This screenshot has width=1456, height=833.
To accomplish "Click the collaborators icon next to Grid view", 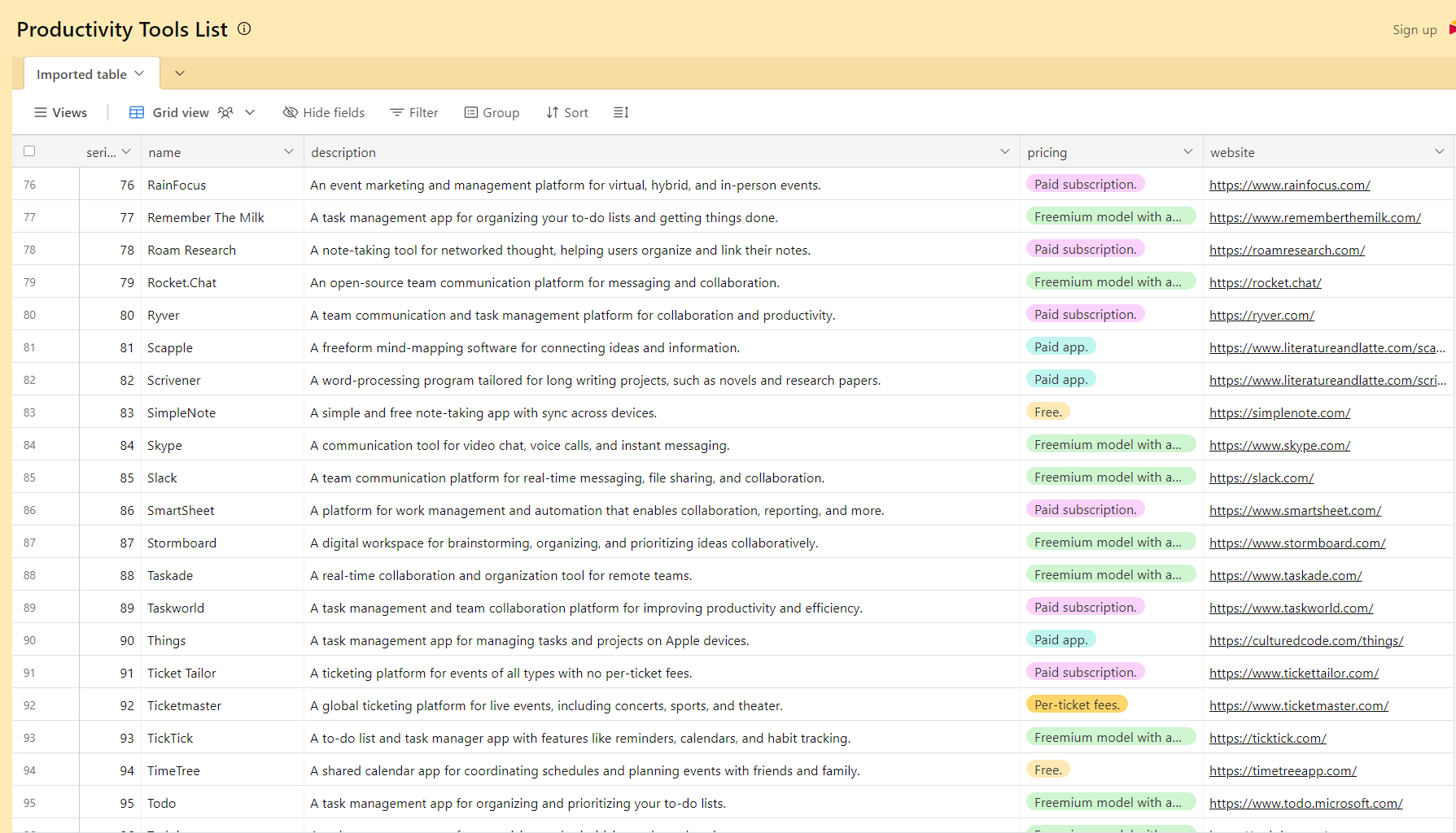I will pos(225,113).
